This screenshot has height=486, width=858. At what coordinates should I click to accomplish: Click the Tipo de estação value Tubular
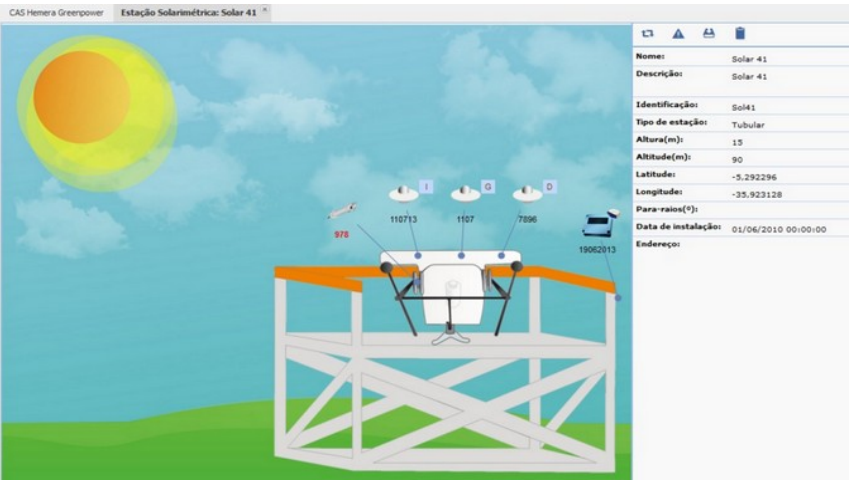pos(749,125)
